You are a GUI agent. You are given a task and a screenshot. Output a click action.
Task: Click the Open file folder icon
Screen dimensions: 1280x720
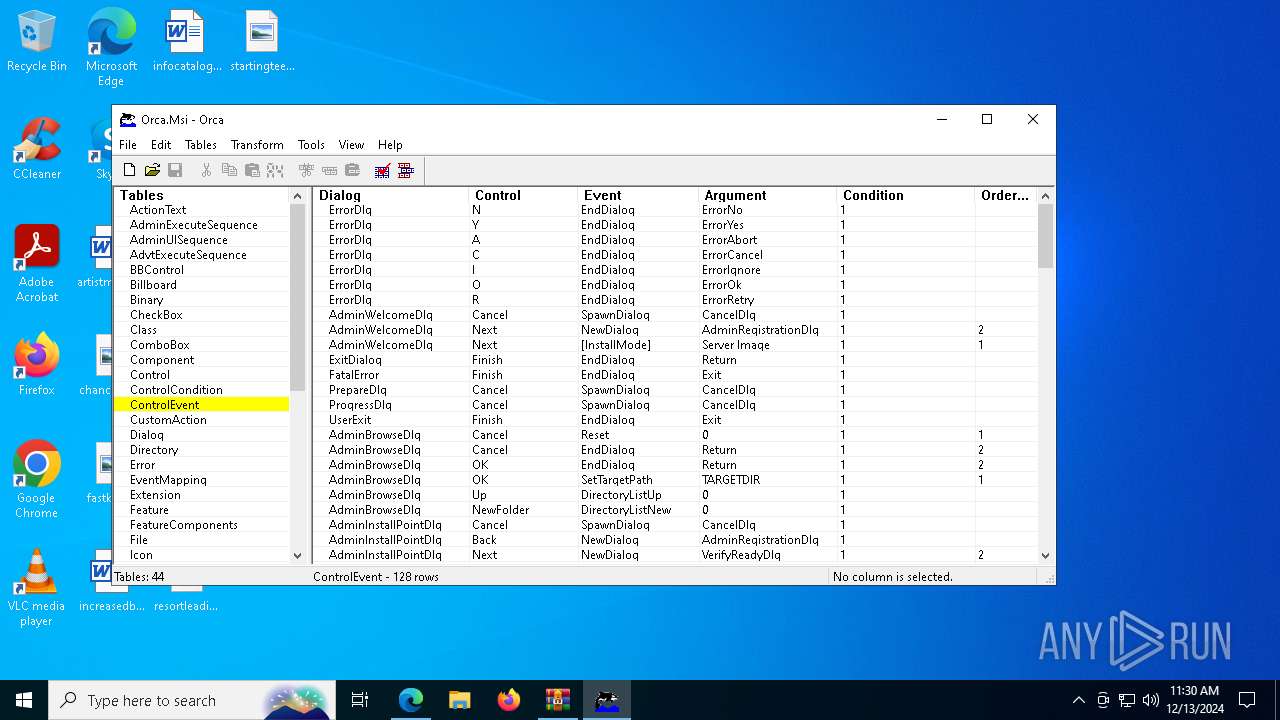152,171
